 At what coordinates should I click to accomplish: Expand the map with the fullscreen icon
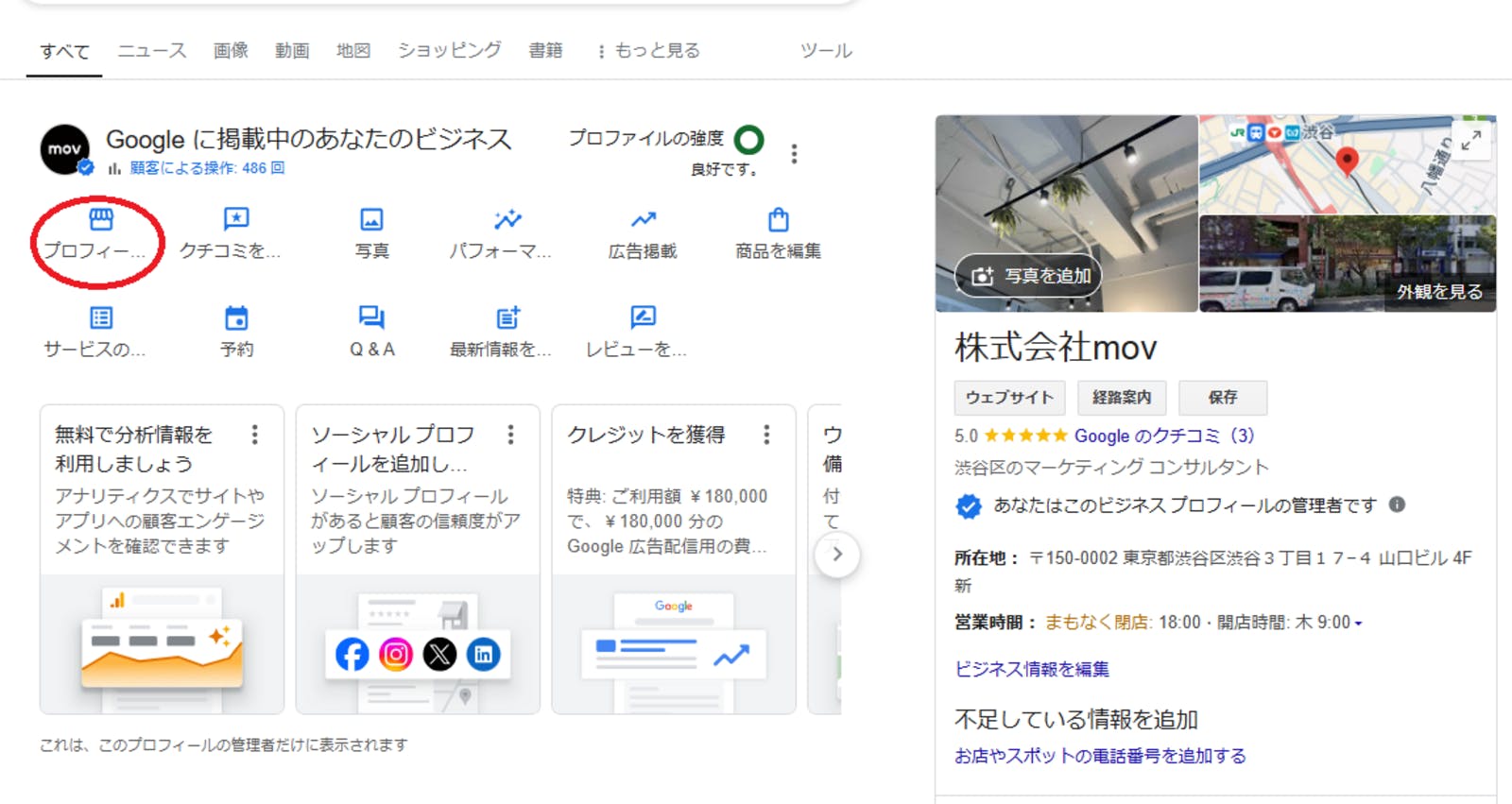click(x=1470, y=141)
